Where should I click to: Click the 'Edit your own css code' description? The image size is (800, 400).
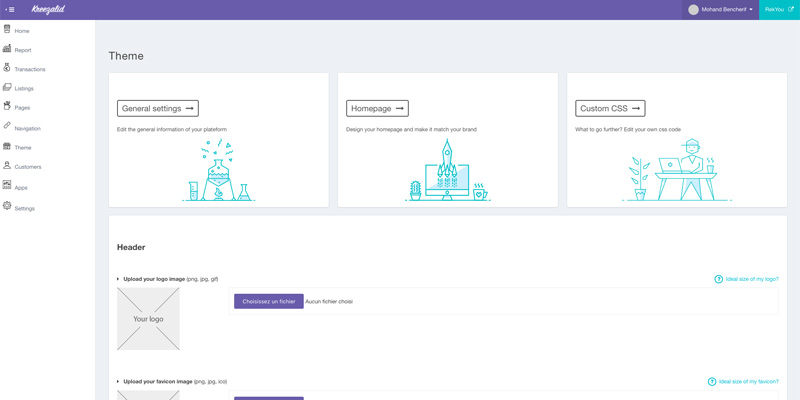pos(628,130)
